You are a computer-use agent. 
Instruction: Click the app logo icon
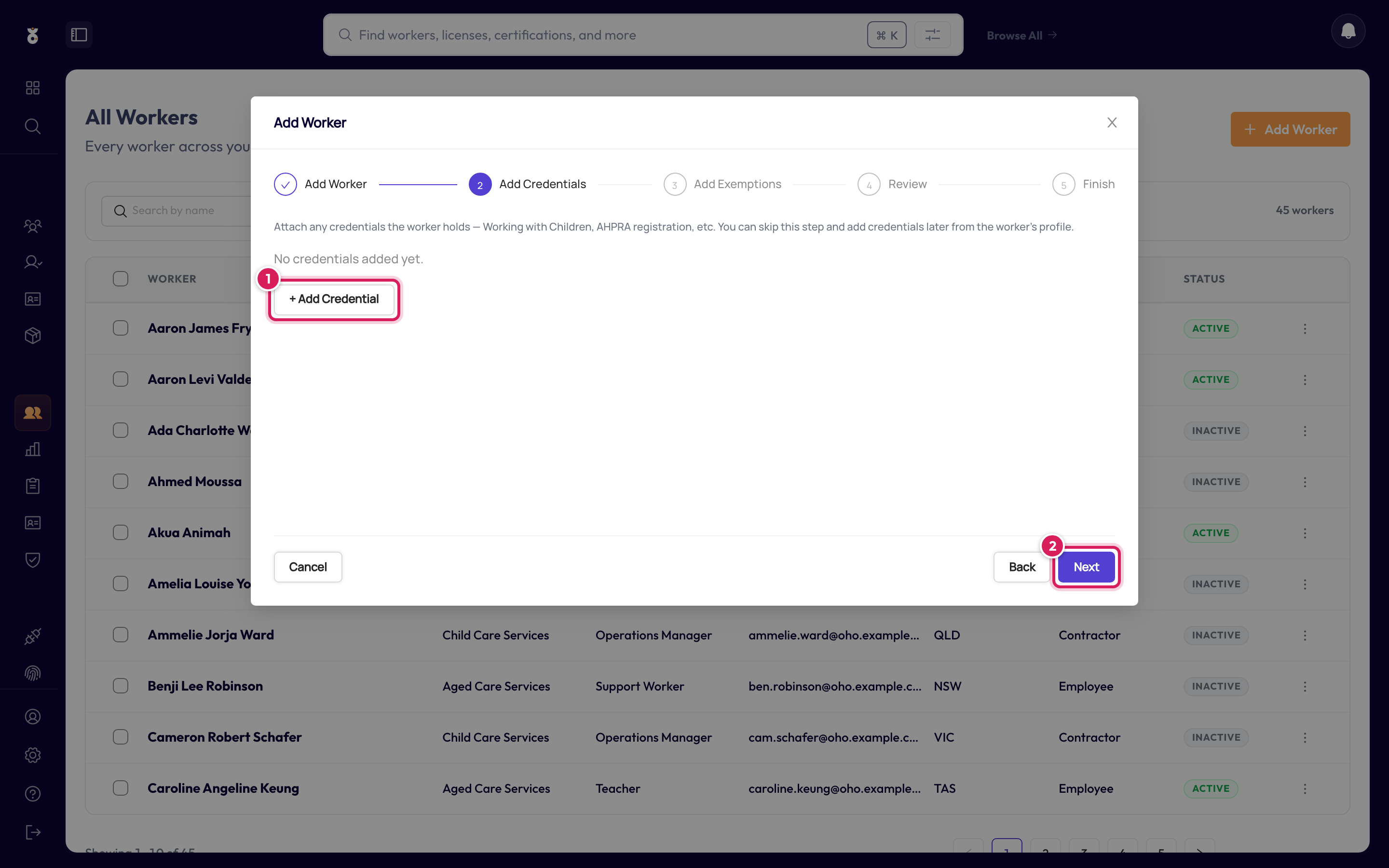(x=33, y=35)
